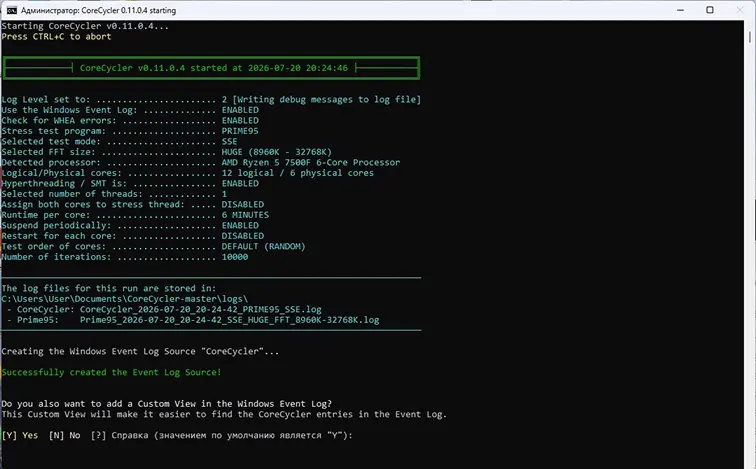Minimize the CoreCycler console window
The width and height of the screenshot is (756, 469).
point(680,10)
